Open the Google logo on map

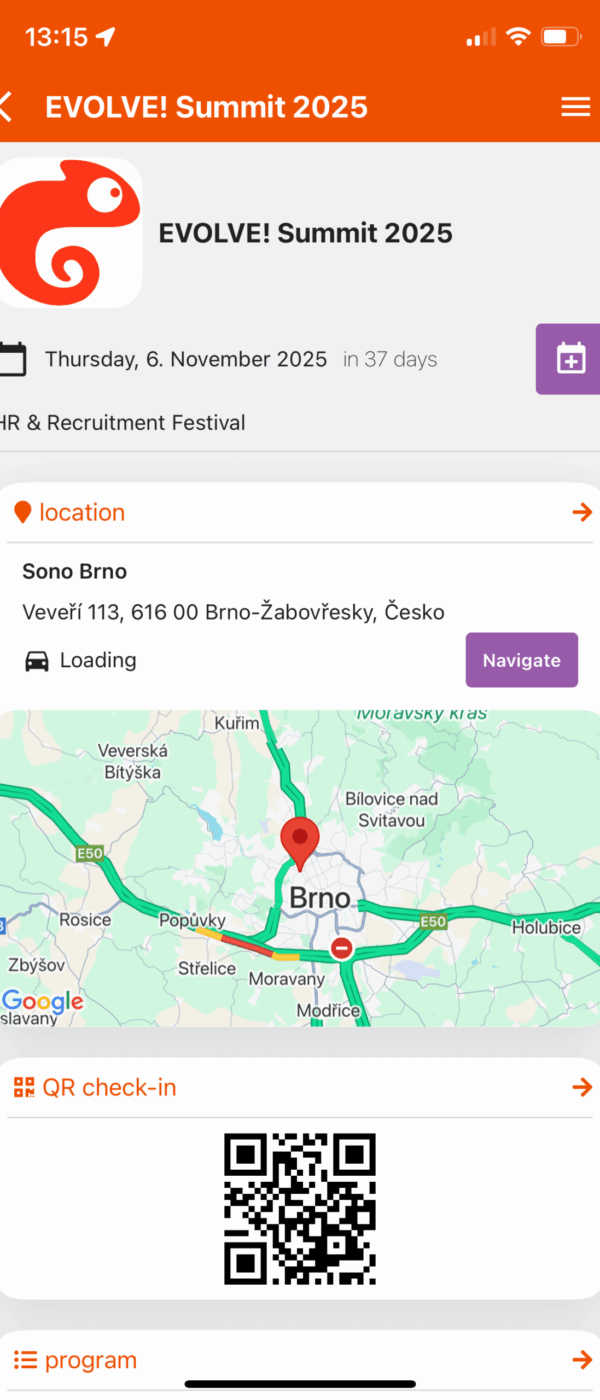(42, 1001)
